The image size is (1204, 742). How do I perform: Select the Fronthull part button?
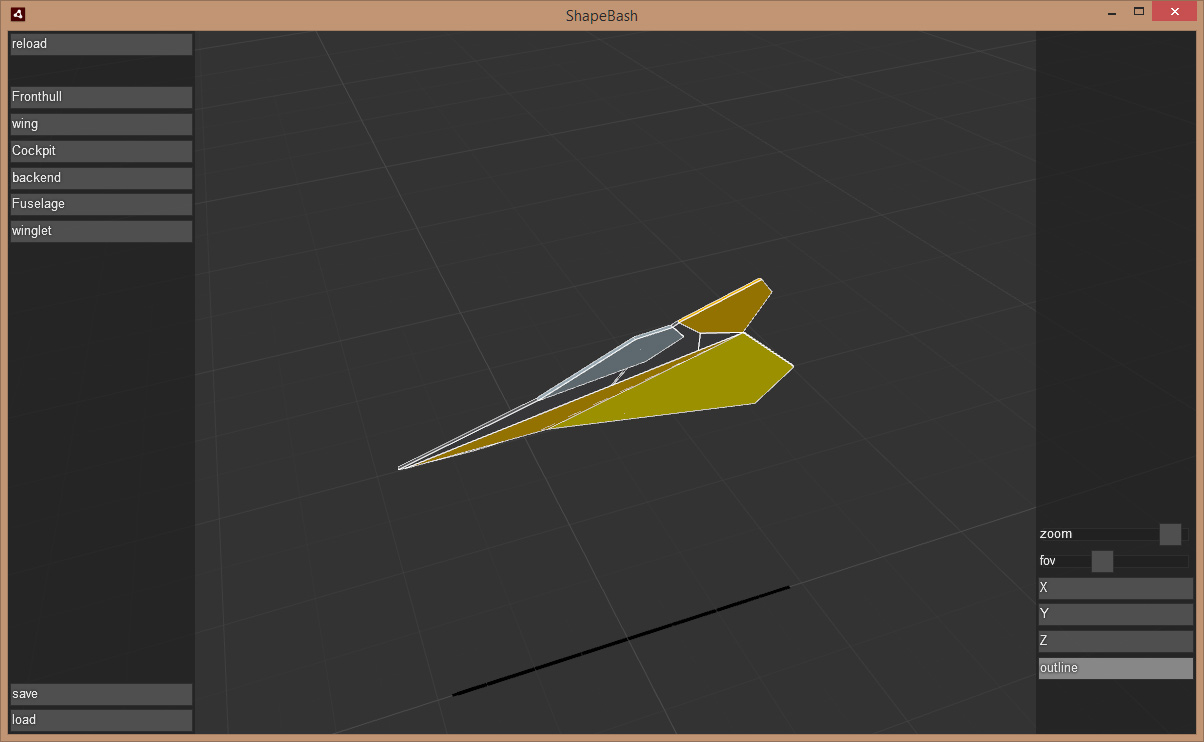(100, 97)
